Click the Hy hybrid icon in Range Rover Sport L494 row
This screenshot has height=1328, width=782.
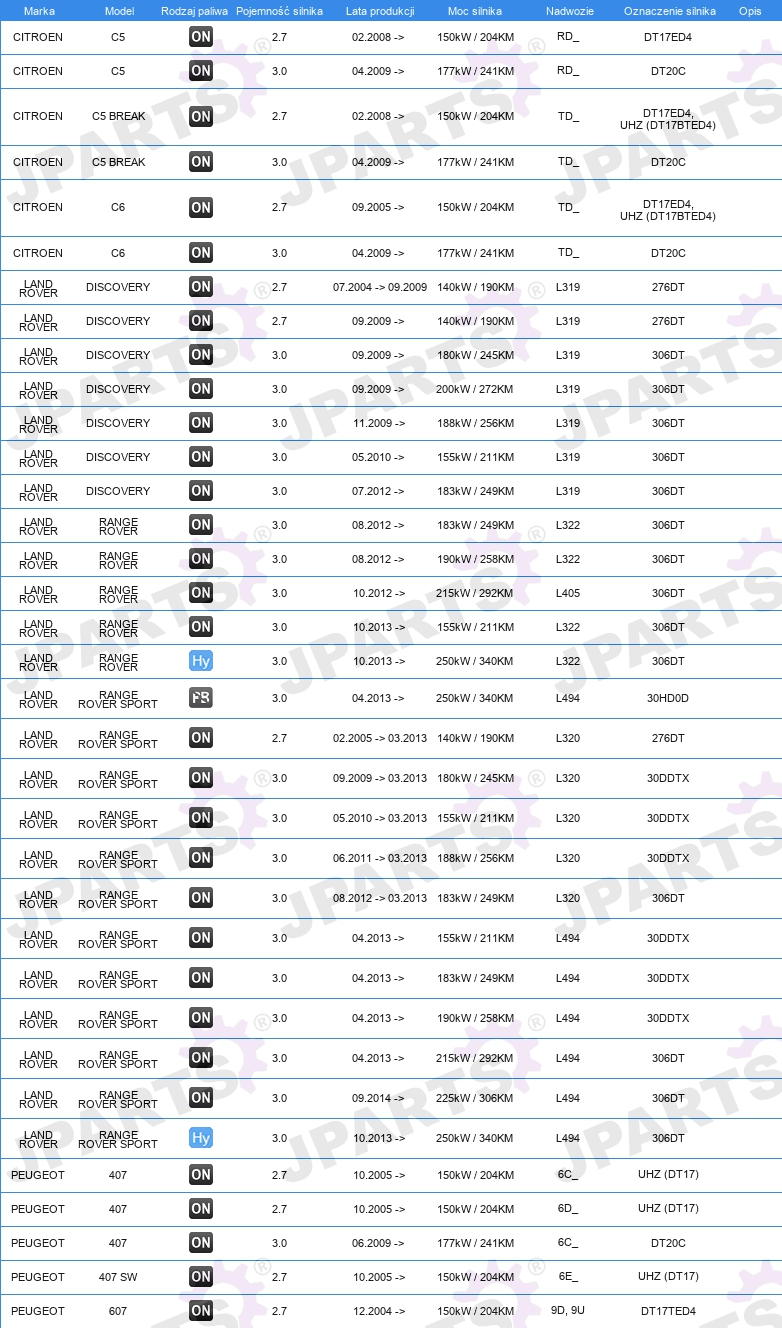201,1138
